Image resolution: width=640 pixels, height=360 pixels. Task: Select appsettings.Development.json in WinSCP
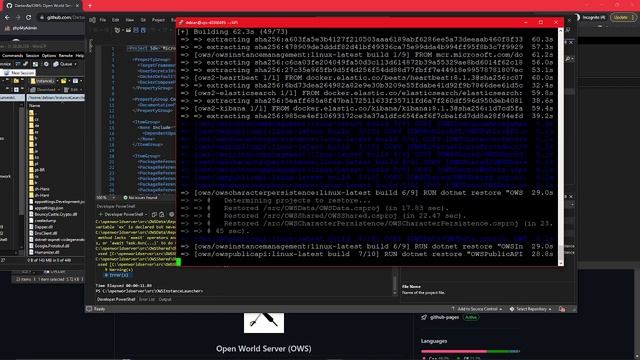[x=57, y=202]
